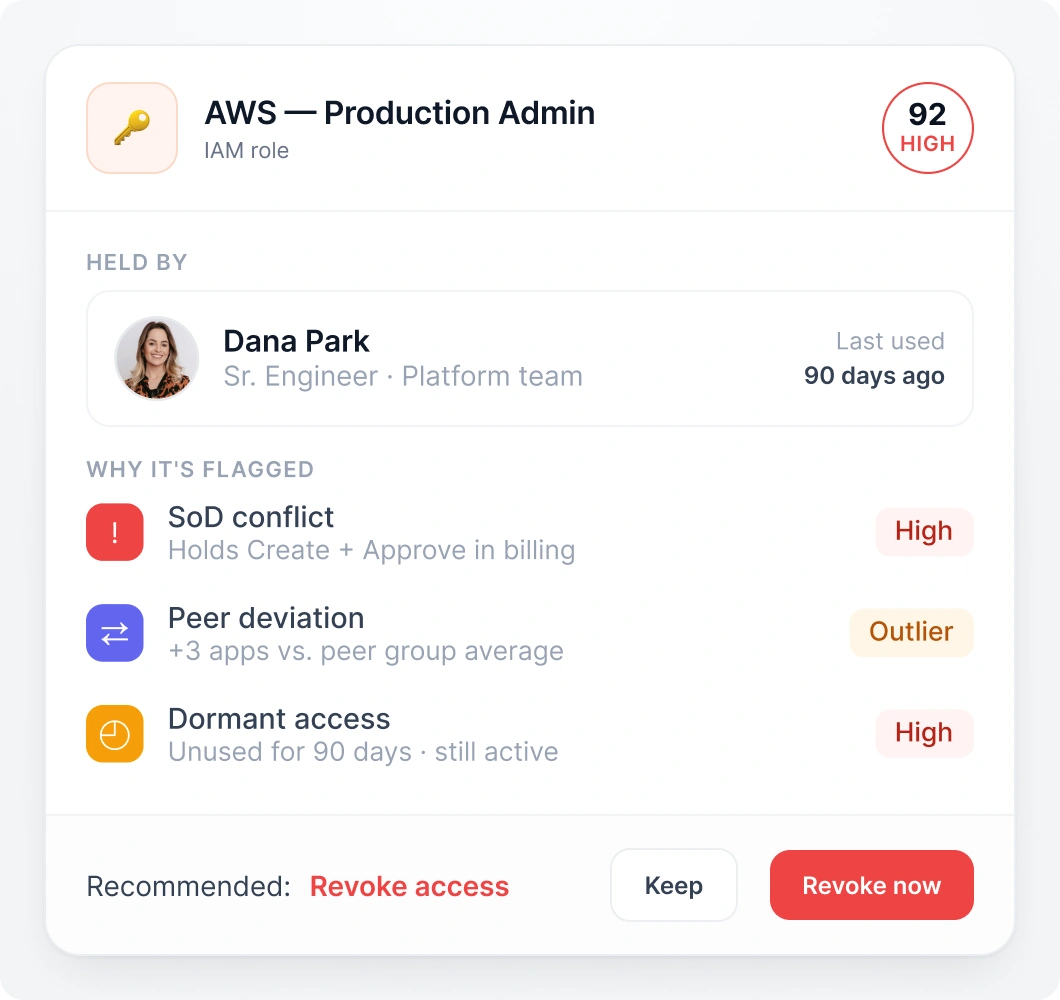Click the Revoke access recommendation link
The height and width of the screenshot is (1000, 1060).
(x=409, y=886)
